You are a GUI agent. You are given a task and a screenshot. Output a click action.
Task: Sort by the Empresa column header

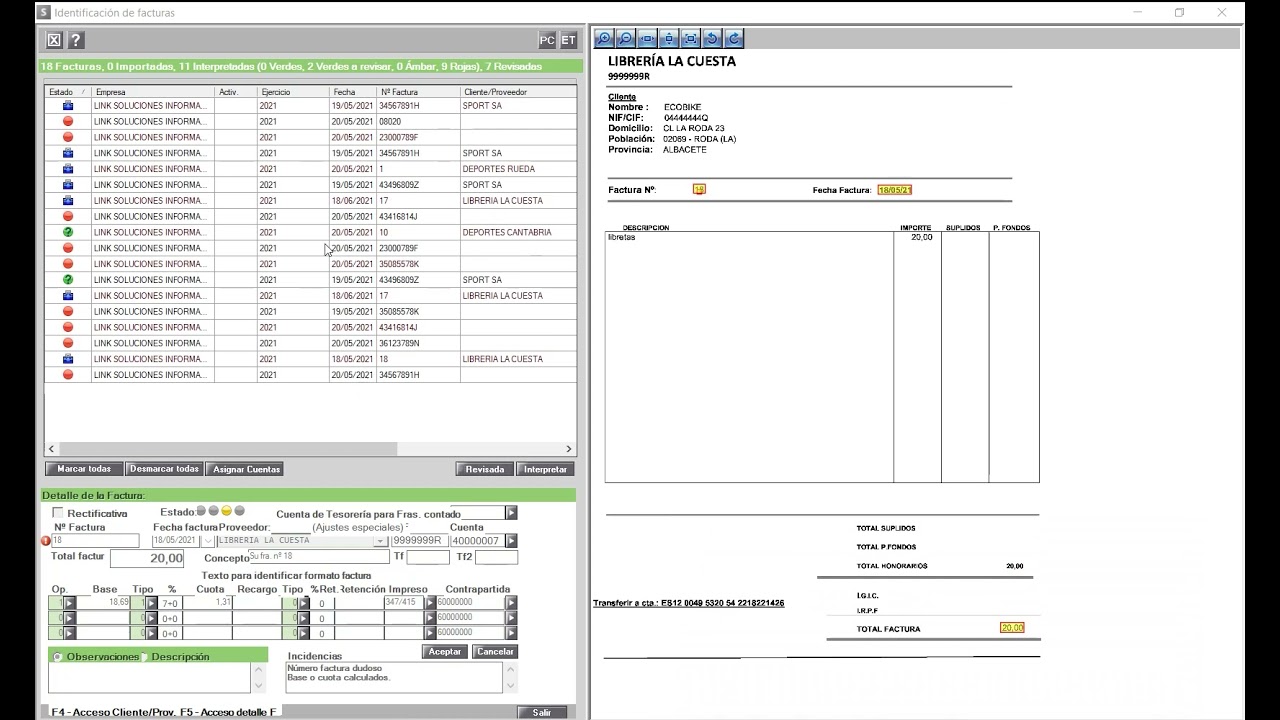tap(153, 92)
